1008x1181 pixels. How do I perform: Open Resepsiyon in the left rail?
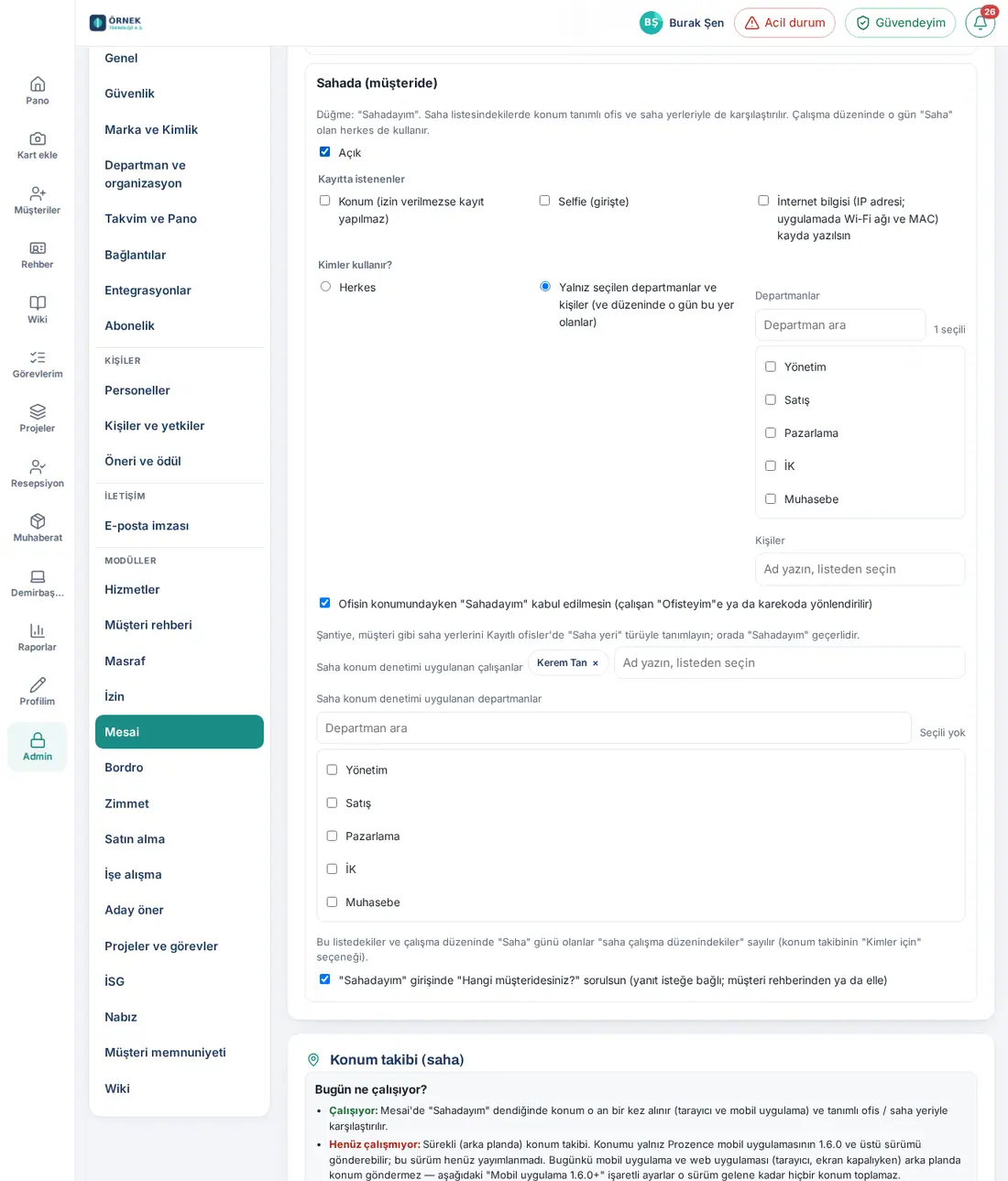pos(38,473)
